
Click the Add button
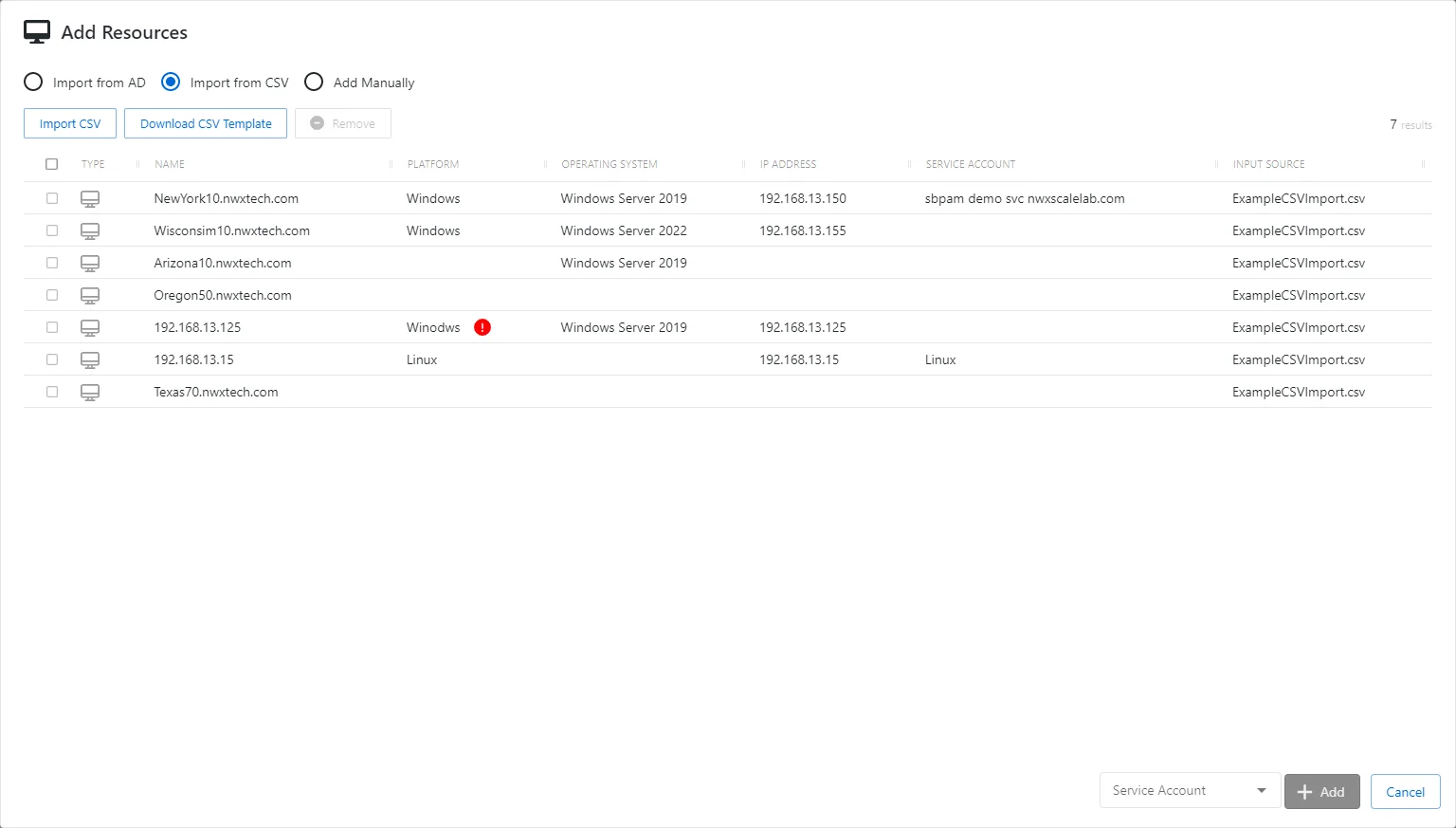coord(1322,792)
